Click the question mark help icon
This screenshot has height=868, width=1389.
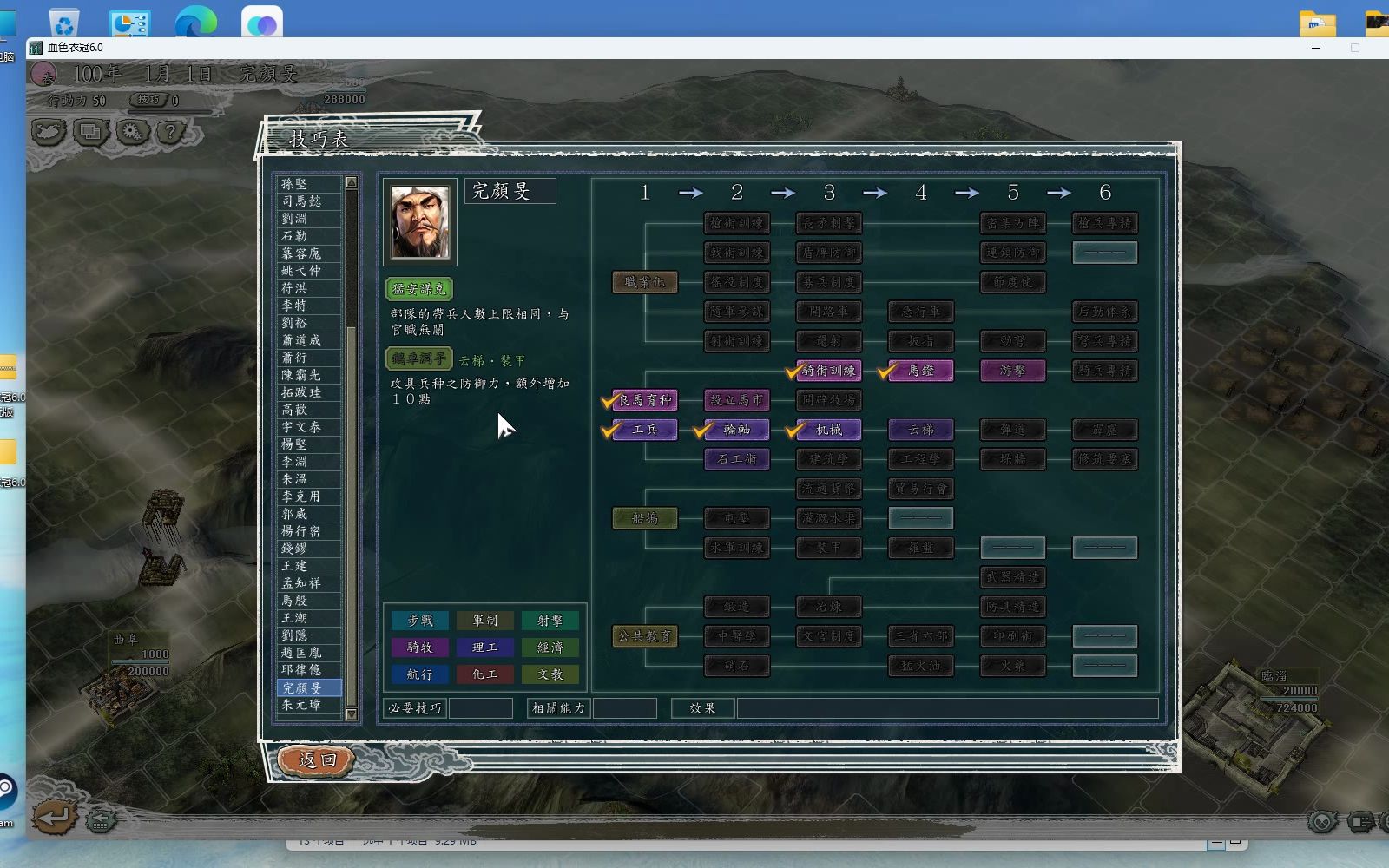tap(171, 132)
